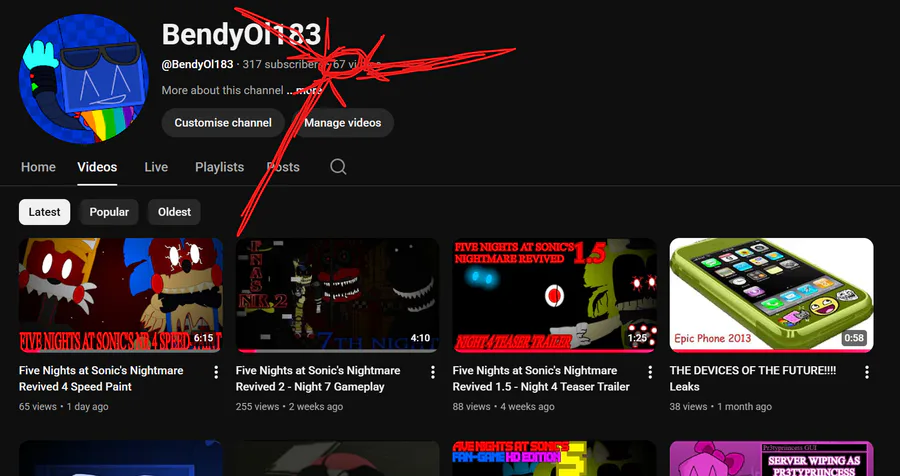Open options menu for DEVICES OF THE FUTURE video
Viewport: 900px width, 476px height.
[x=867, y=372]
